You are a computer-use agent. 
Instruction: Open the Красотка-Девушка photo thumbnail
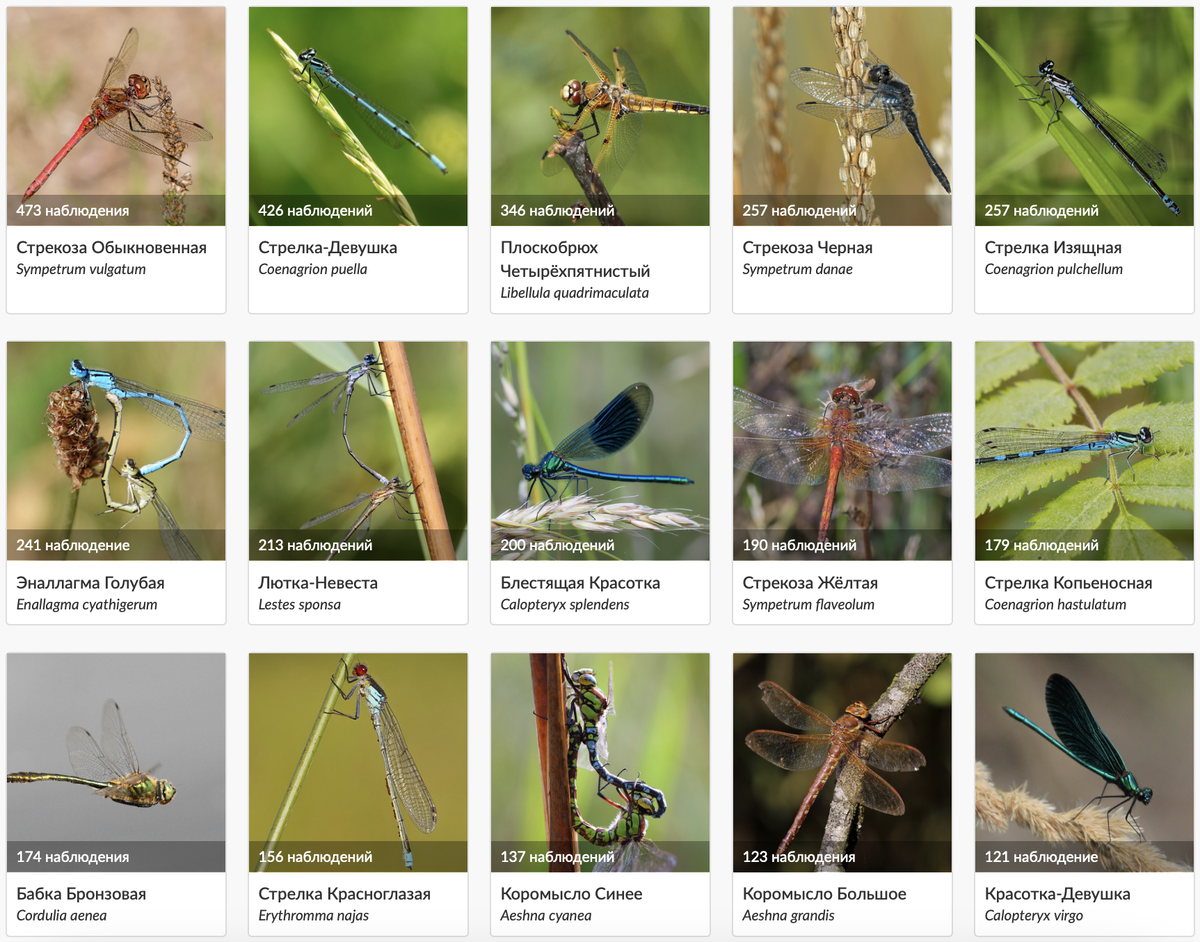tap(1084, 763)
